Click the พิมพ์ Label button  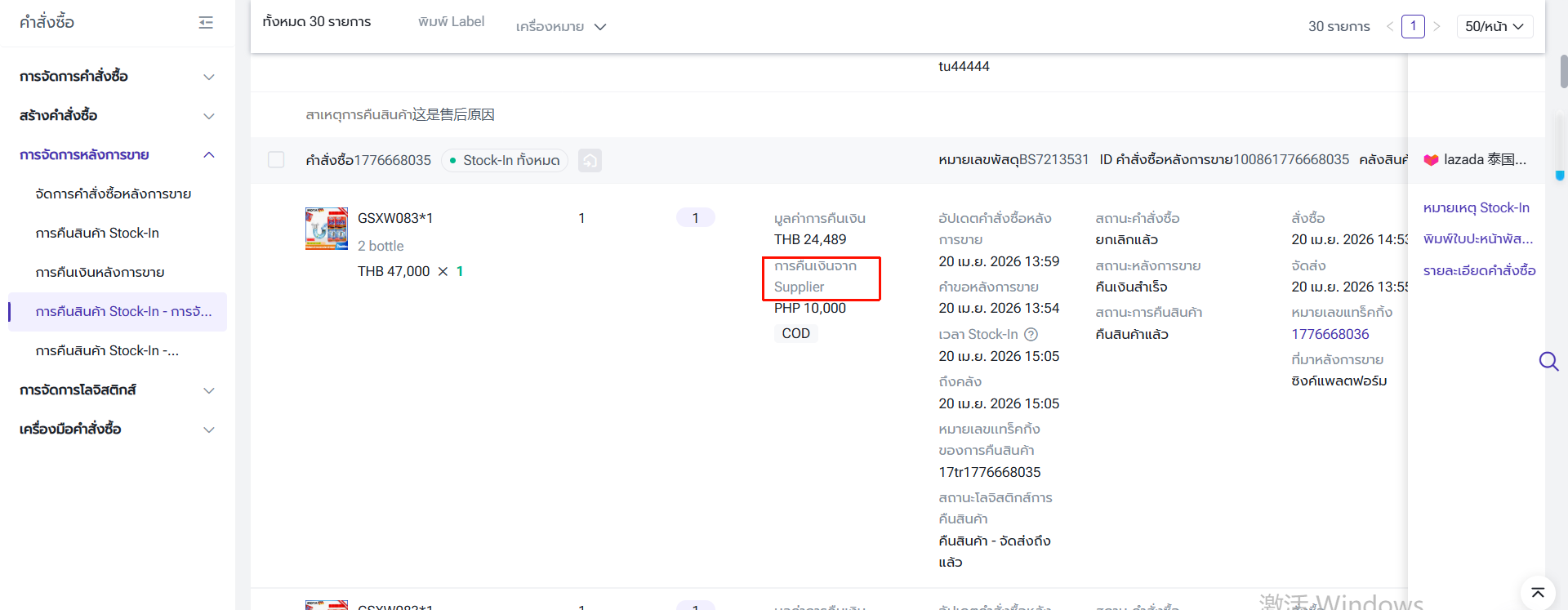pos(451,22)
